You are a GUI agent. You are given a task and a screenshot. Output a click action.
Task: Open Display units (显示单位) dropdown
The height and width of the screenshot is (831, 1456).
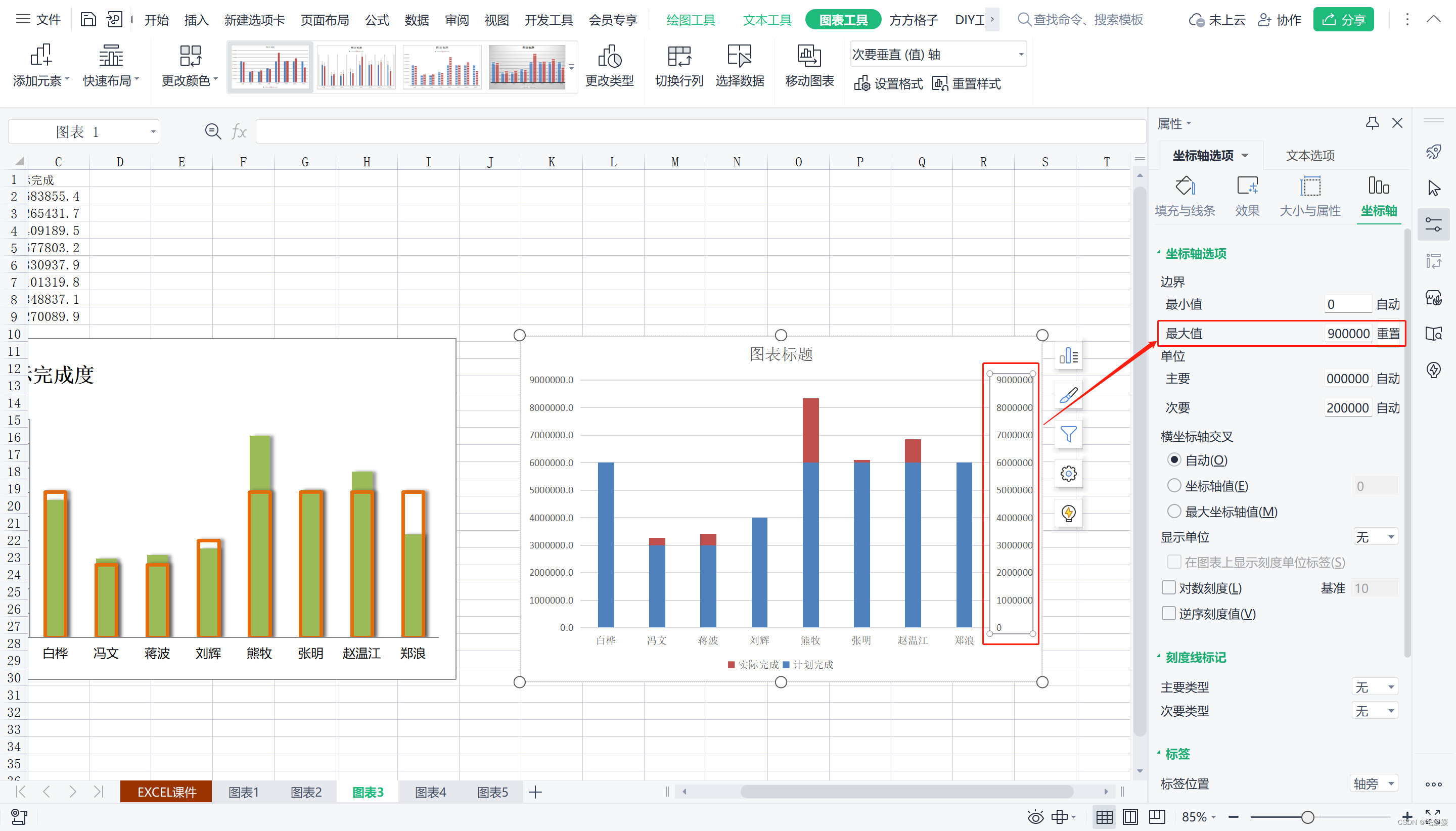(1375, 536)
